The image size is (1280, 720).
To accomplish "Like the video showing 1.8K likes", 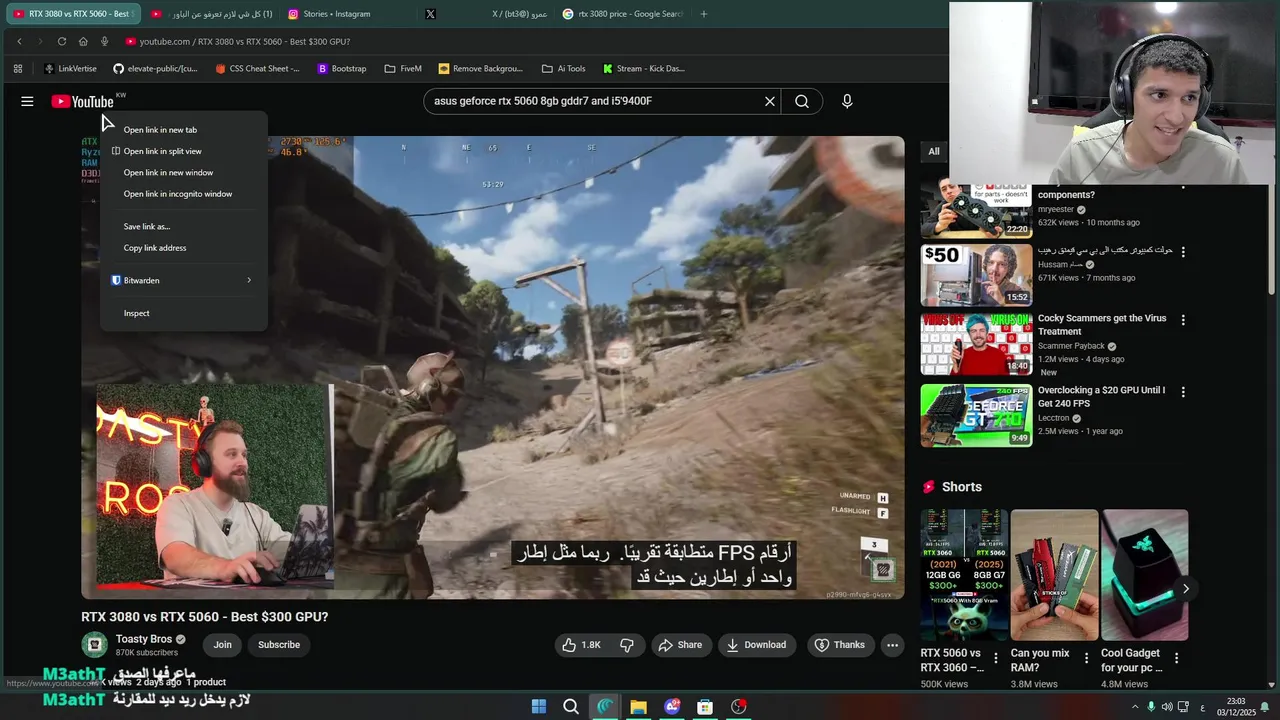I will click(x=581, y=645).
